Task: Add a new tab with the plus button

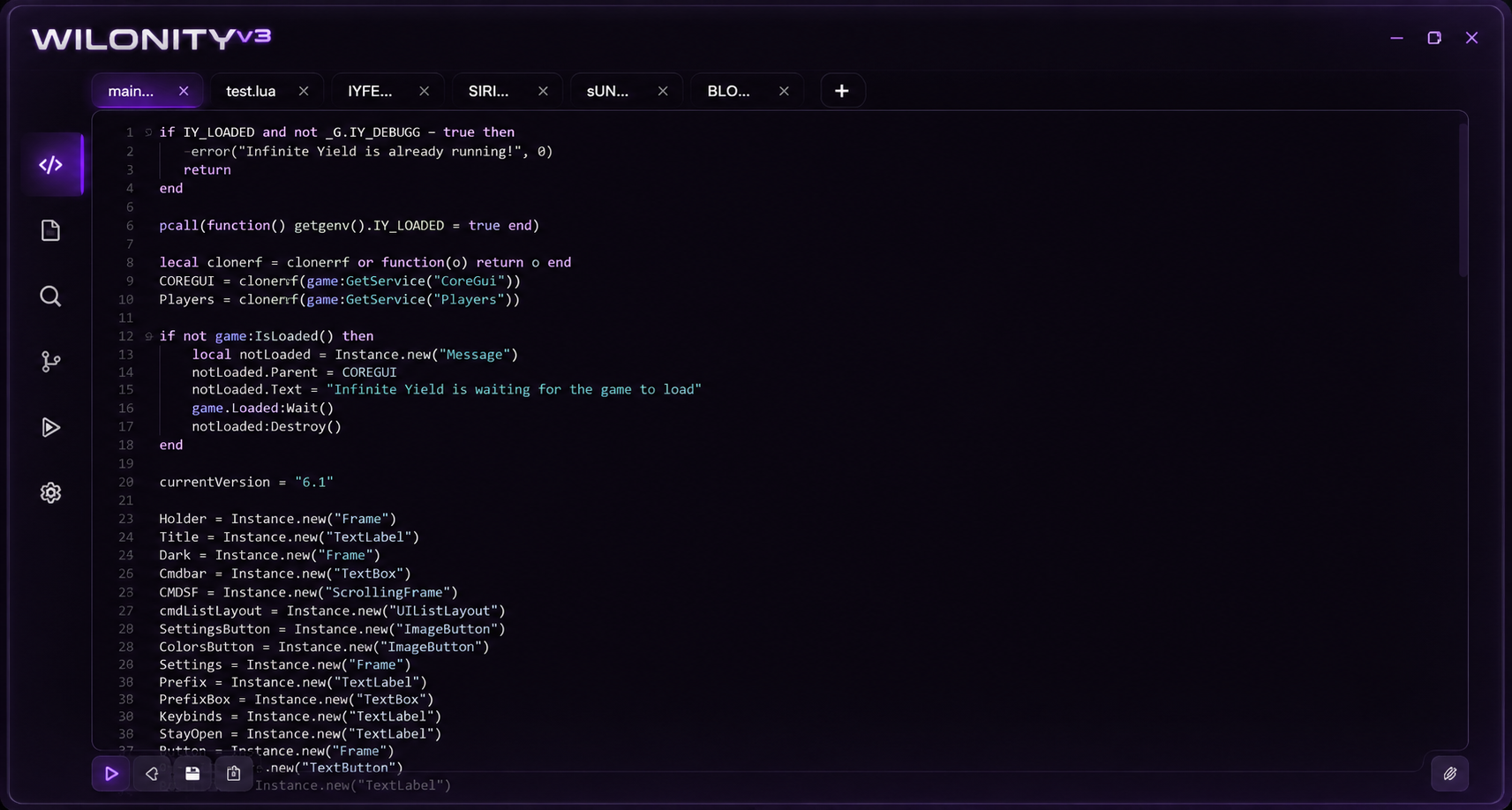Action: 842,91
